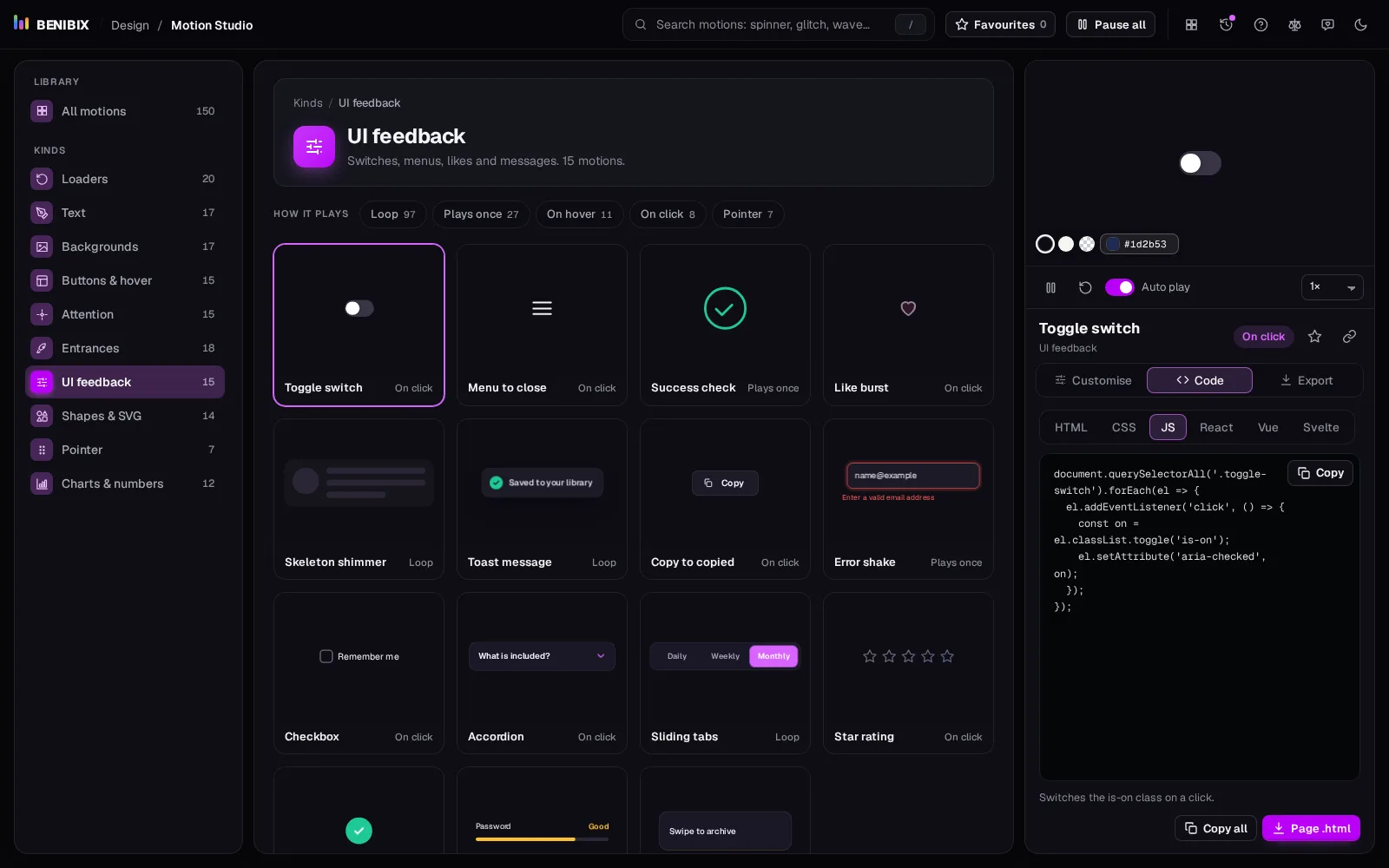Click the Shapes & SVG icon
The image size is (1389, 868).
[42, 416]
